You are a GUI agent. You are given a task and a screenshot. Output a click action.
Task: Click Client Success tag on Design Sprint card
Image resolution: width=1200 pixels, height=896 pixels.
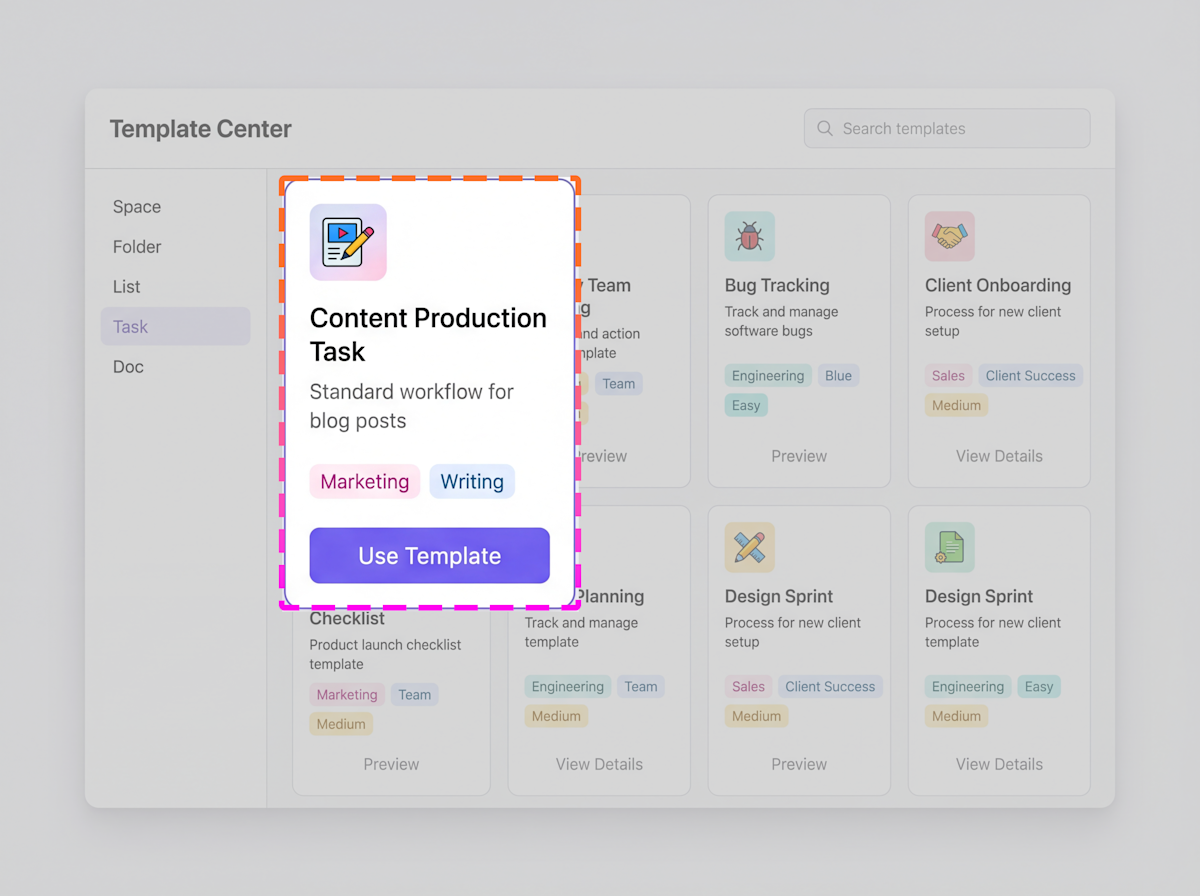(x=830, y=687)
